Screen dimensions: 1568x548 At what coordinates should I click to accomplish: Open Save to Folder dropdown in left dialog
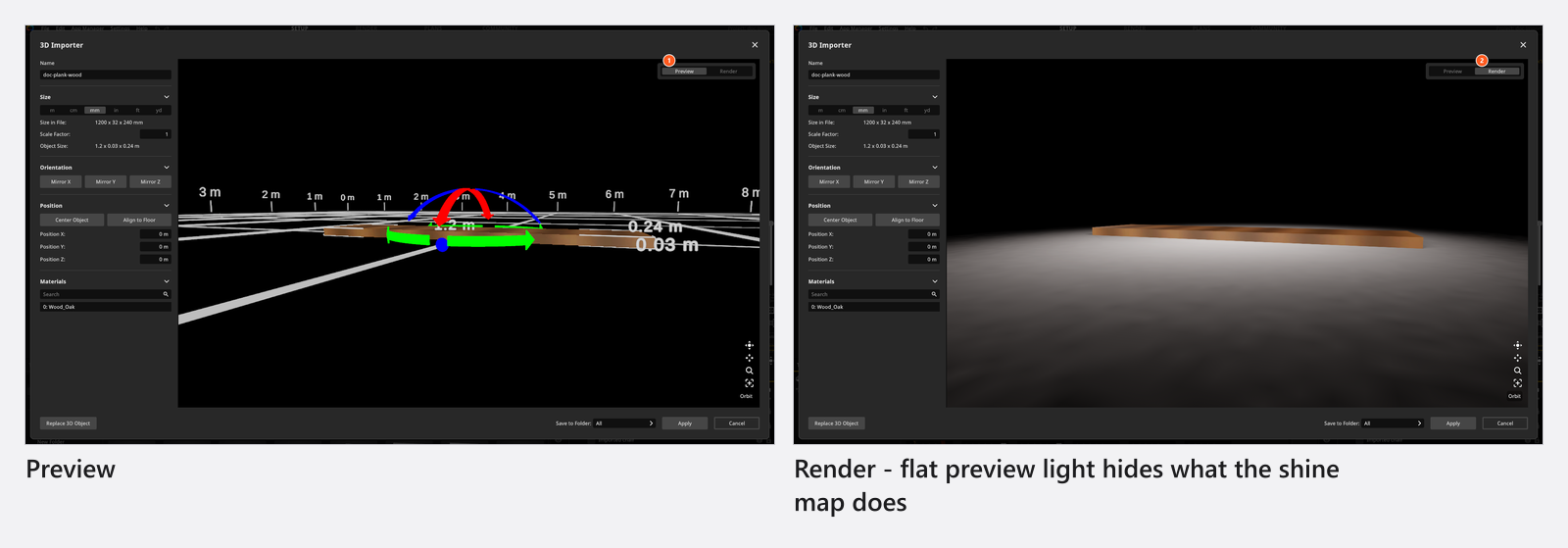point(623,423)
